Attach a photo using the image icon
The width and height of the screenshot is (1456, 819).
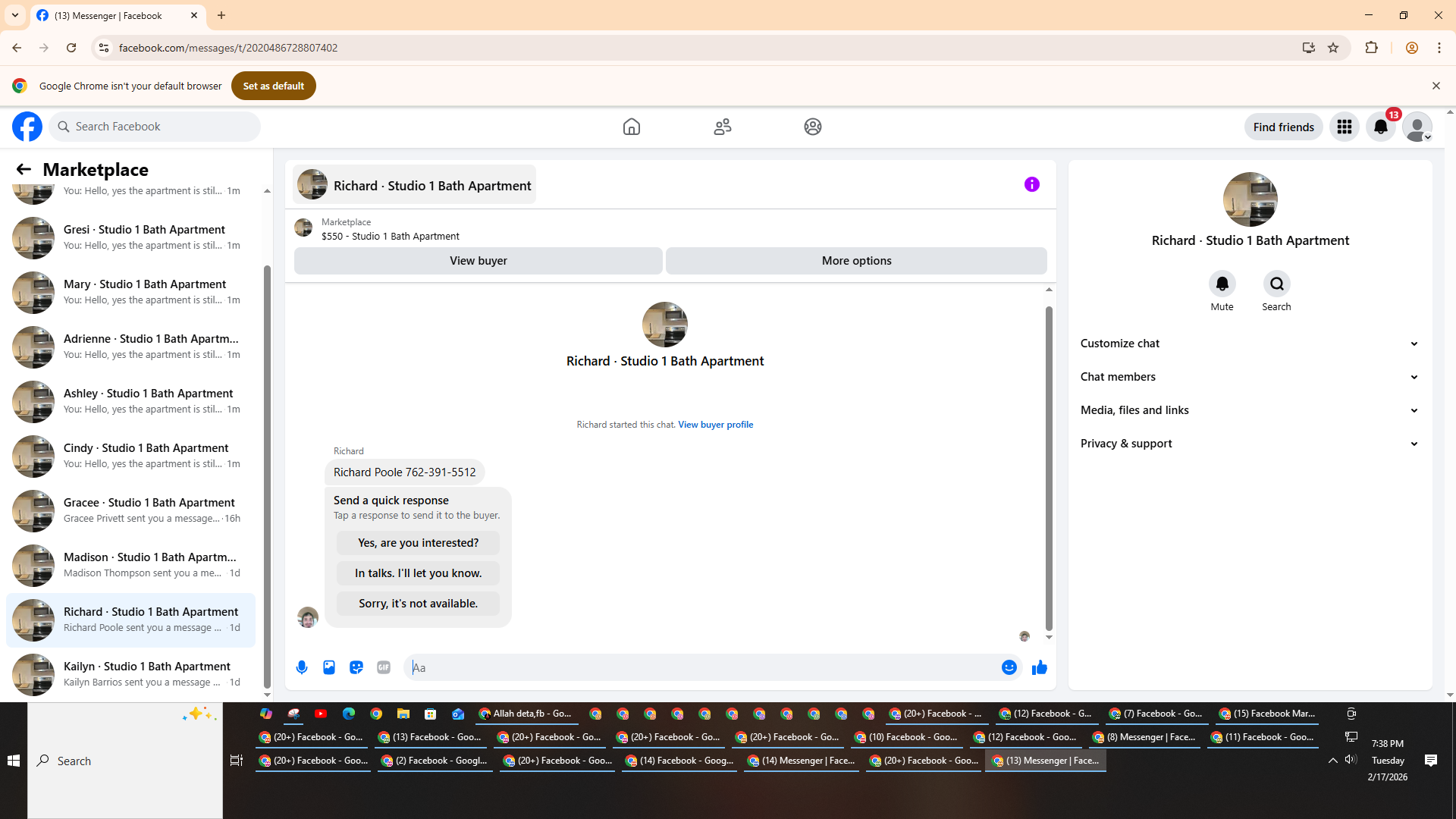(x=329, y=667)
